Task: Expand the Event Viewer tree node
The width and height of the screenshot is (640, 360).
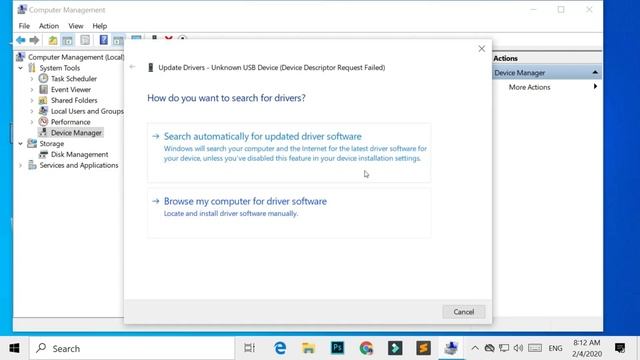Action: 32,89
